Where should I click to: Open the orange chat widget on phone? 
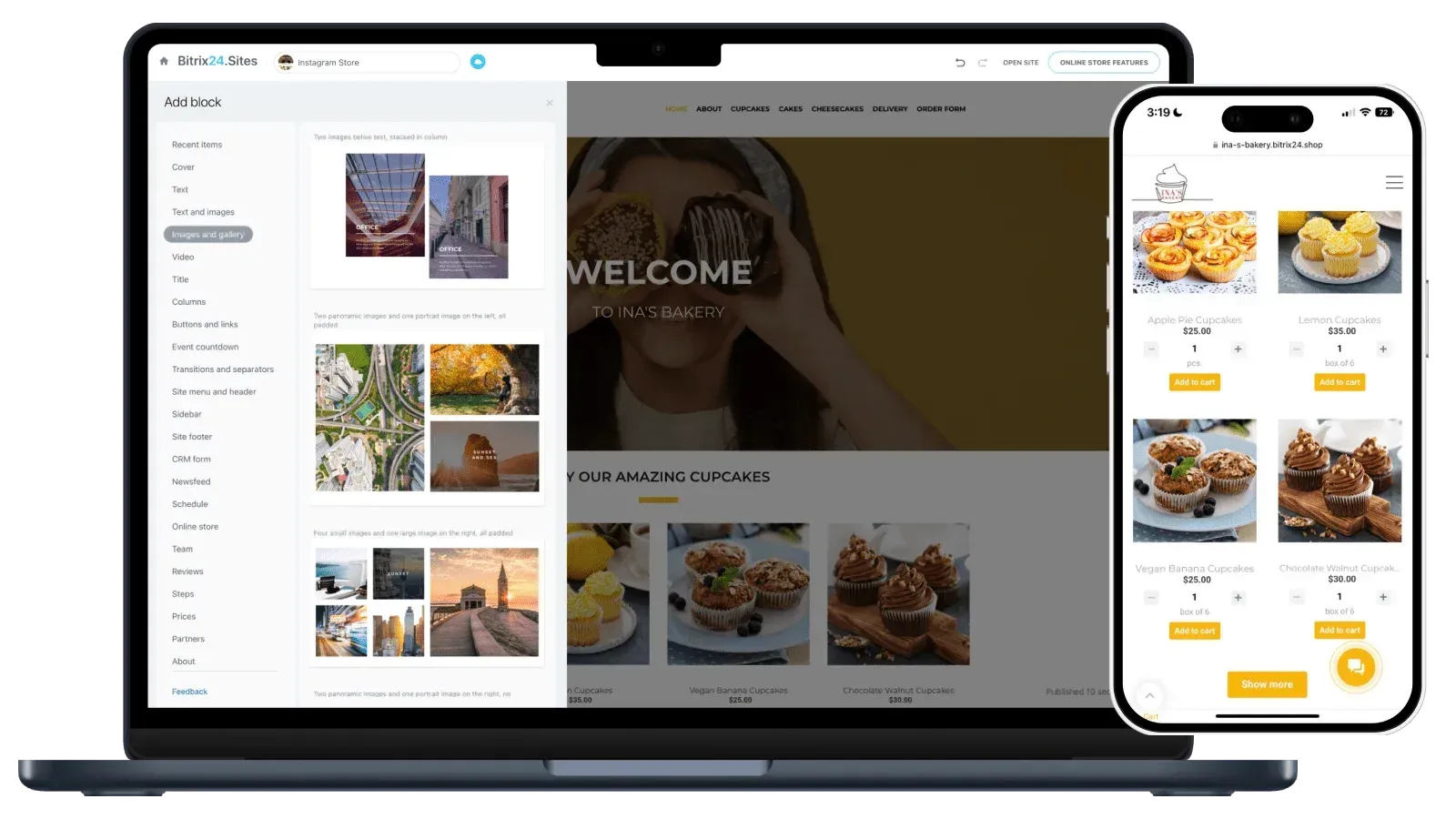pos(1356,667)
